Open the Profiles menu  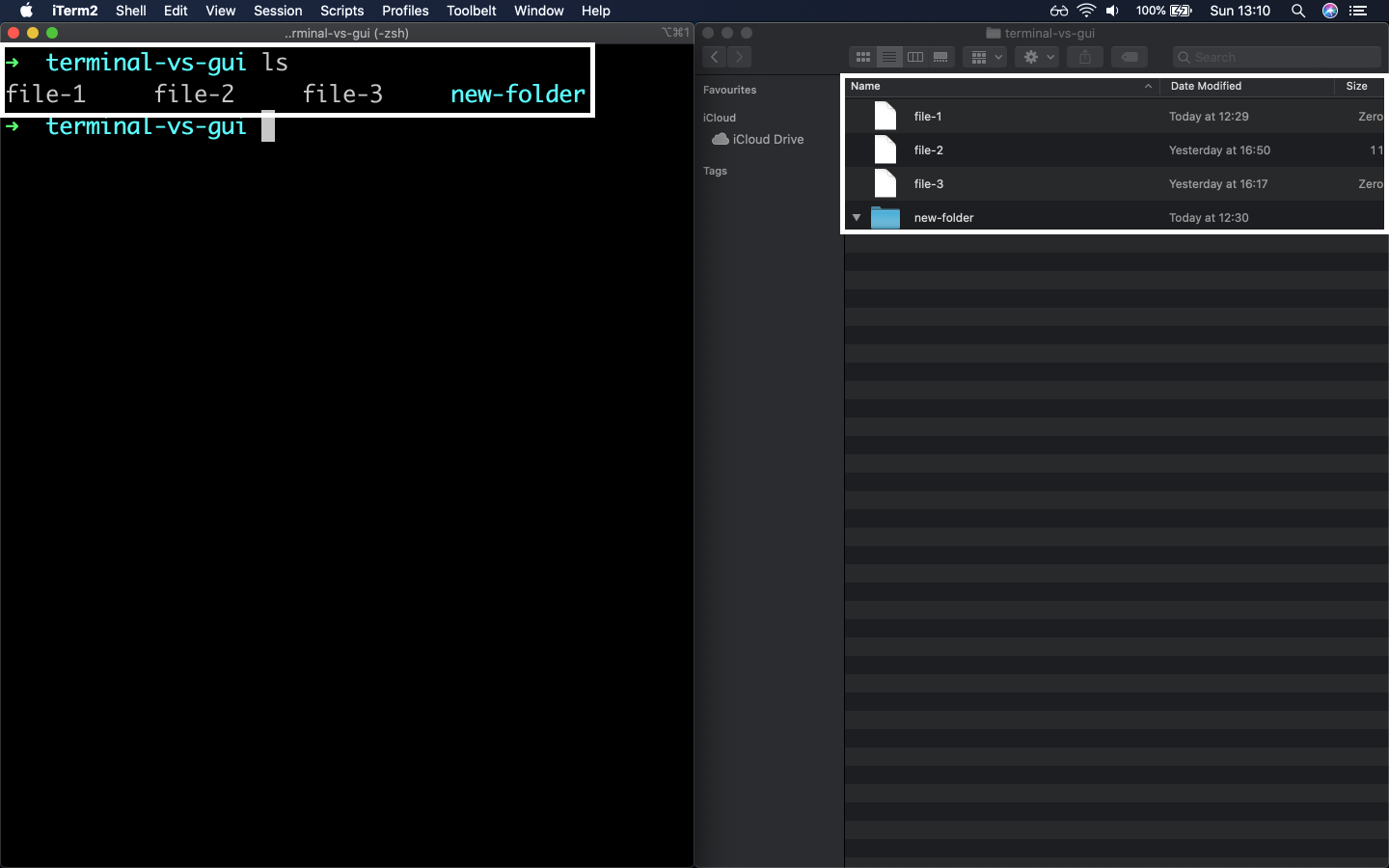[x=405, y=11]
